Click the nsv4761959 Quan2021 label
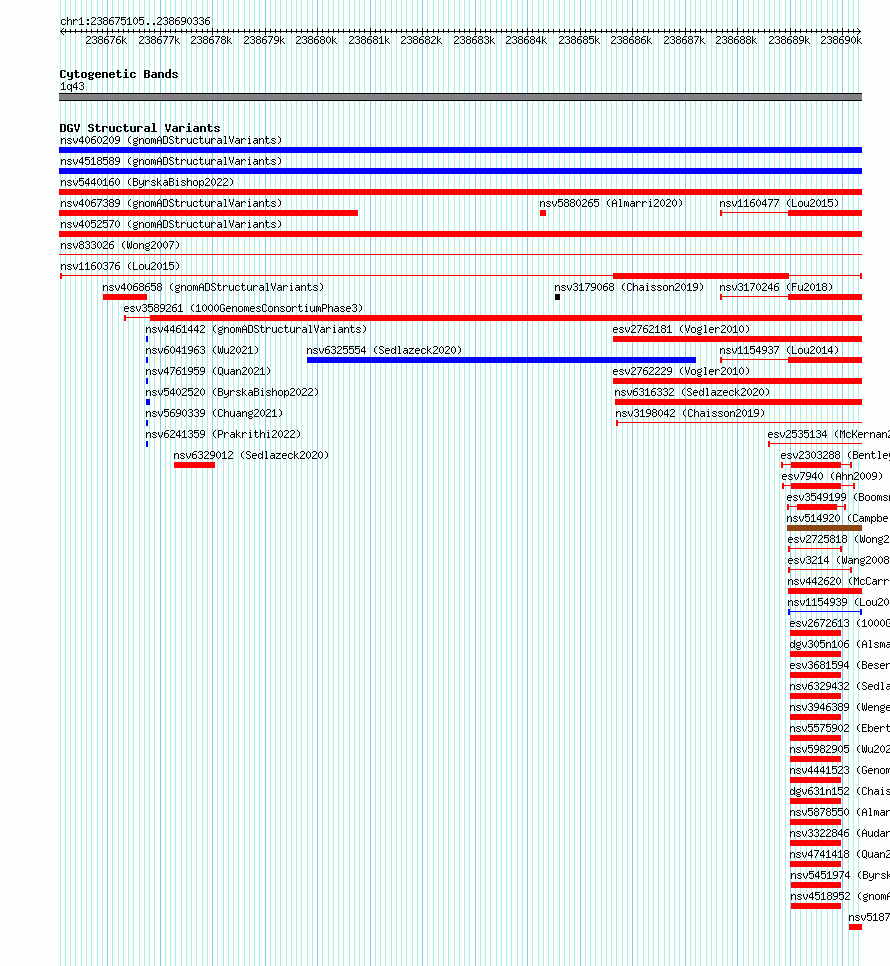Image resolution: width=890 pixels, height=966 pixels. (x=208, y=371)
